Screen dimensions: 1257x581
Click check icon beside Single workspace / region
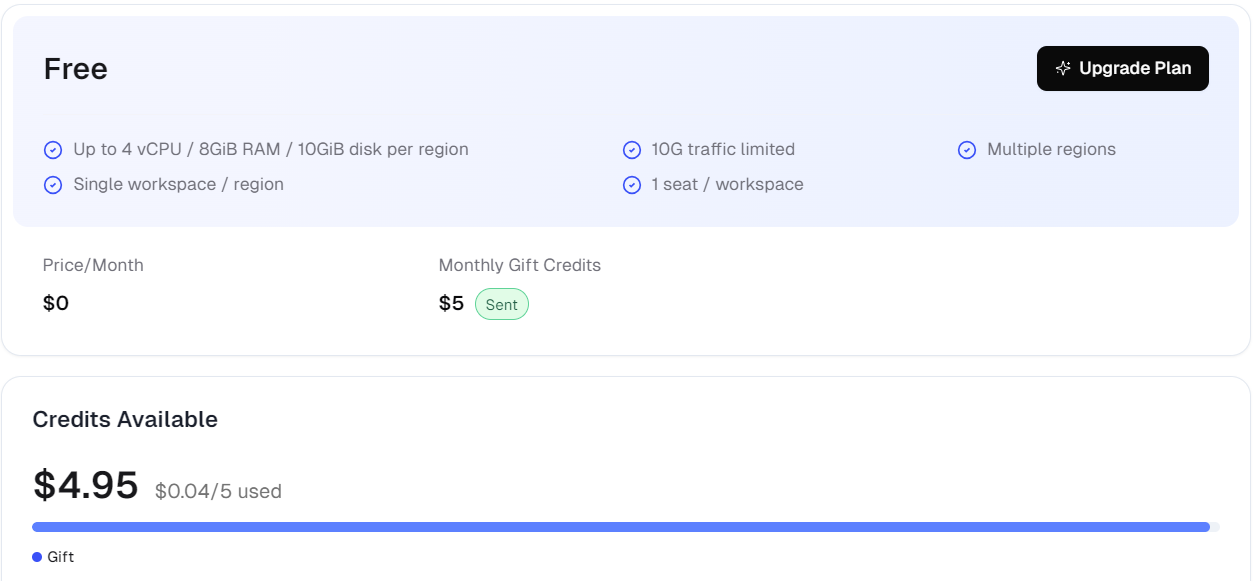click(x=53, y=185)
